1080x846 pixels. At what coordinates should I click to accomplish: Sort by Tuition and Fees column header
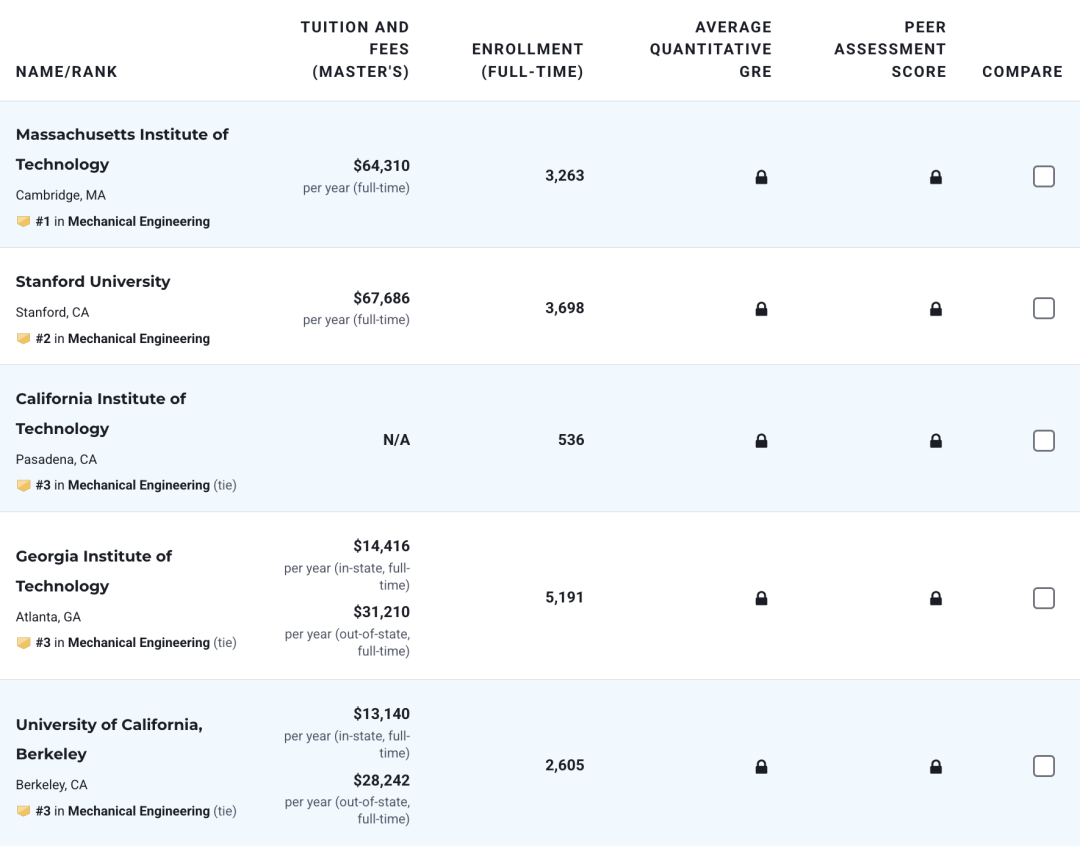tap(355, 50)
